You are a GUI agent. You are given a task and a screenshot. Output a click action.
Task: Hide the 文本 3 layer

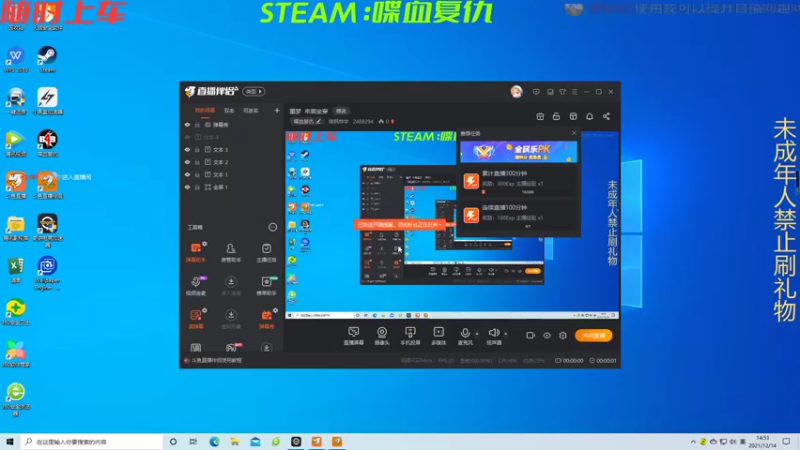pyautogui.click(x=187, y=149)
